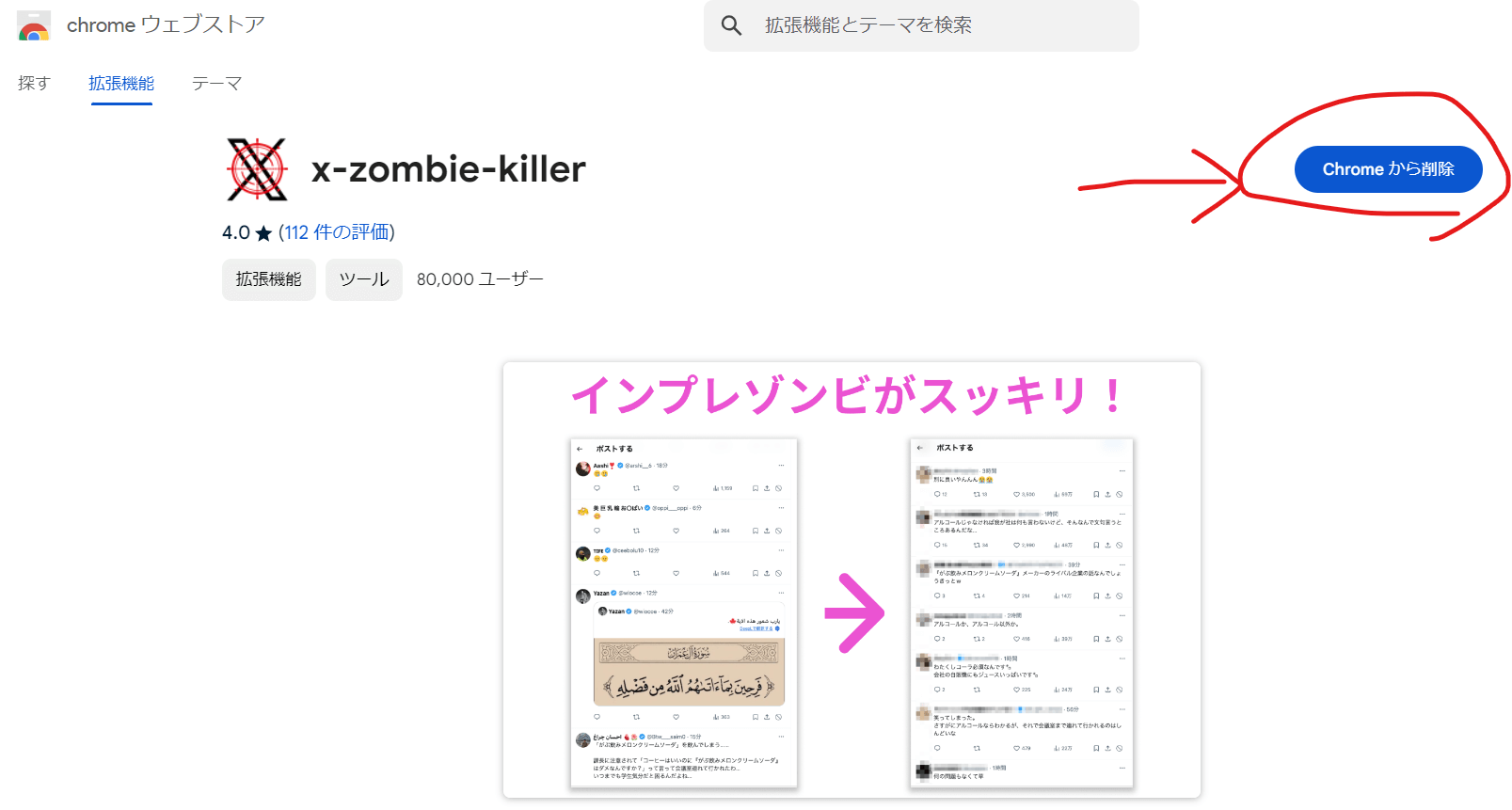Open the テーマ tab

pos(216,84)
